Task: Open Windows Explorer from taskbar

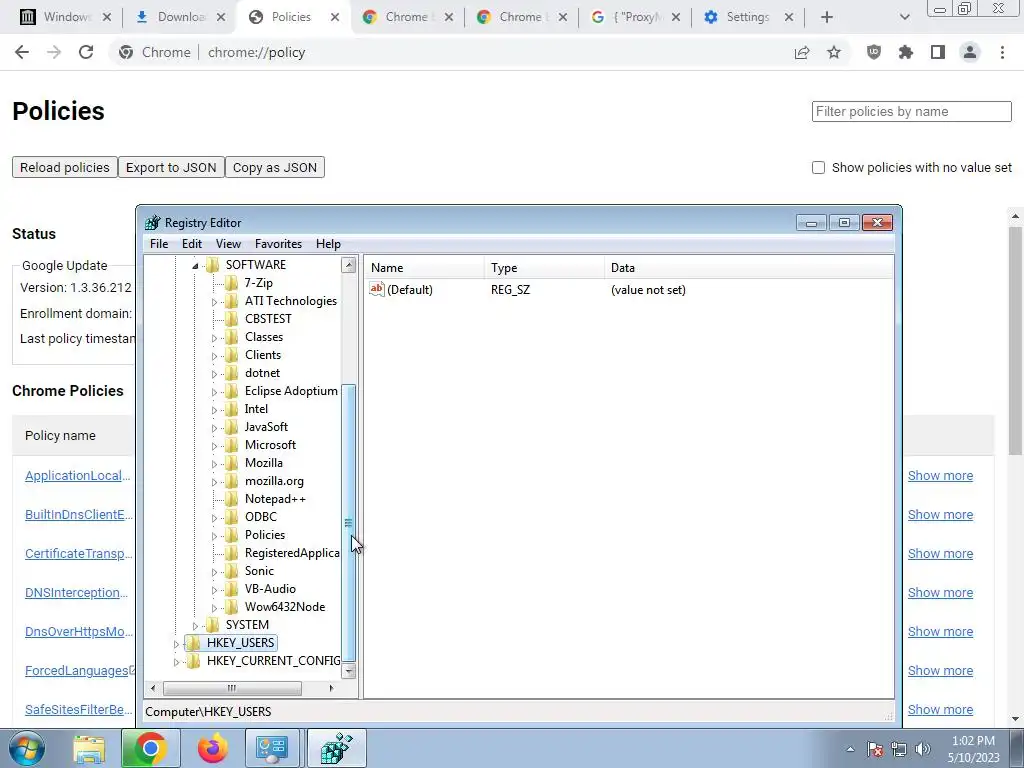Action: coord(89,749)
